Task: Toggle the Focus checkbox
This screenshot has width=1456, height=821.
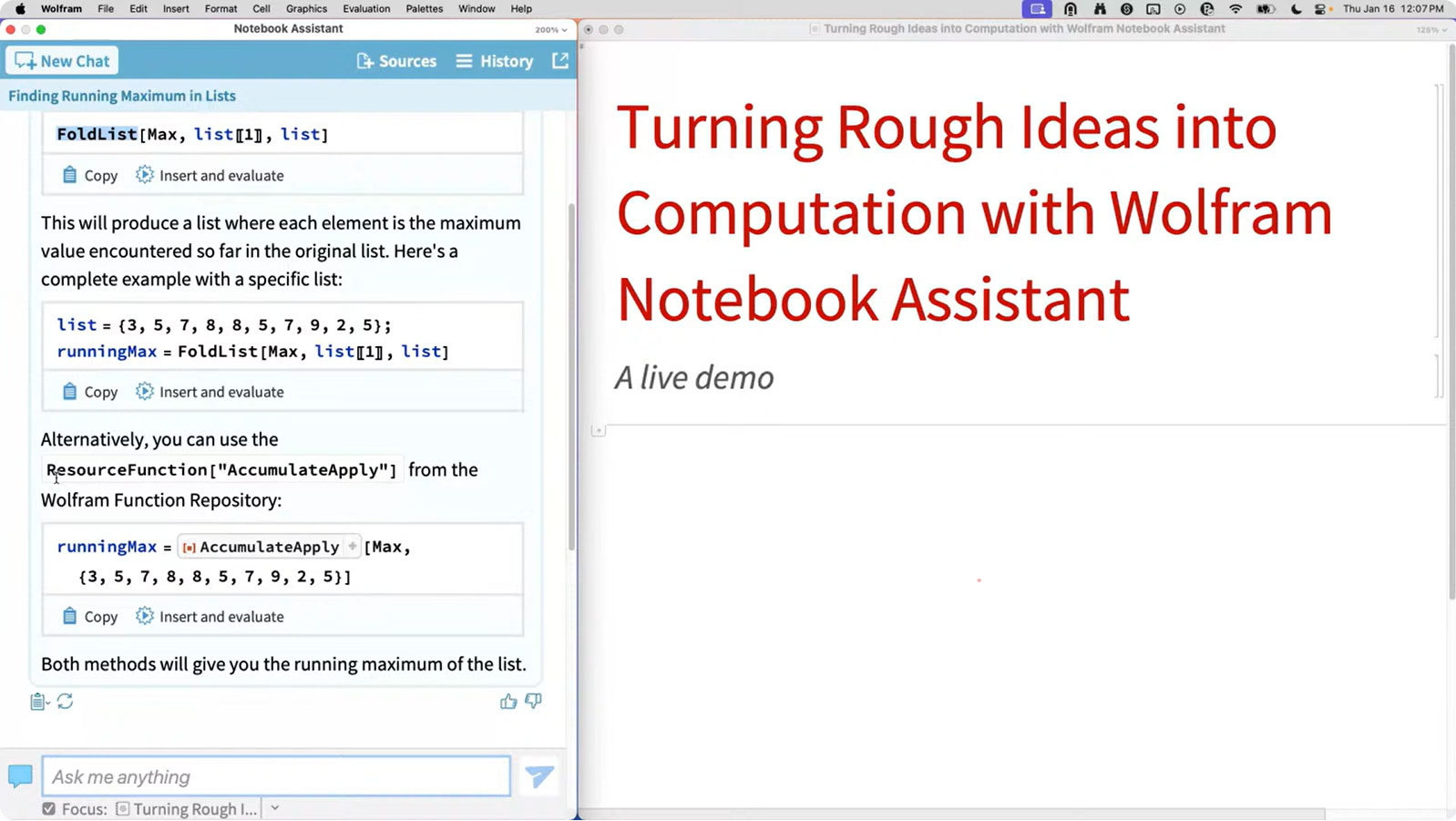Action: (x=49, y=809)
